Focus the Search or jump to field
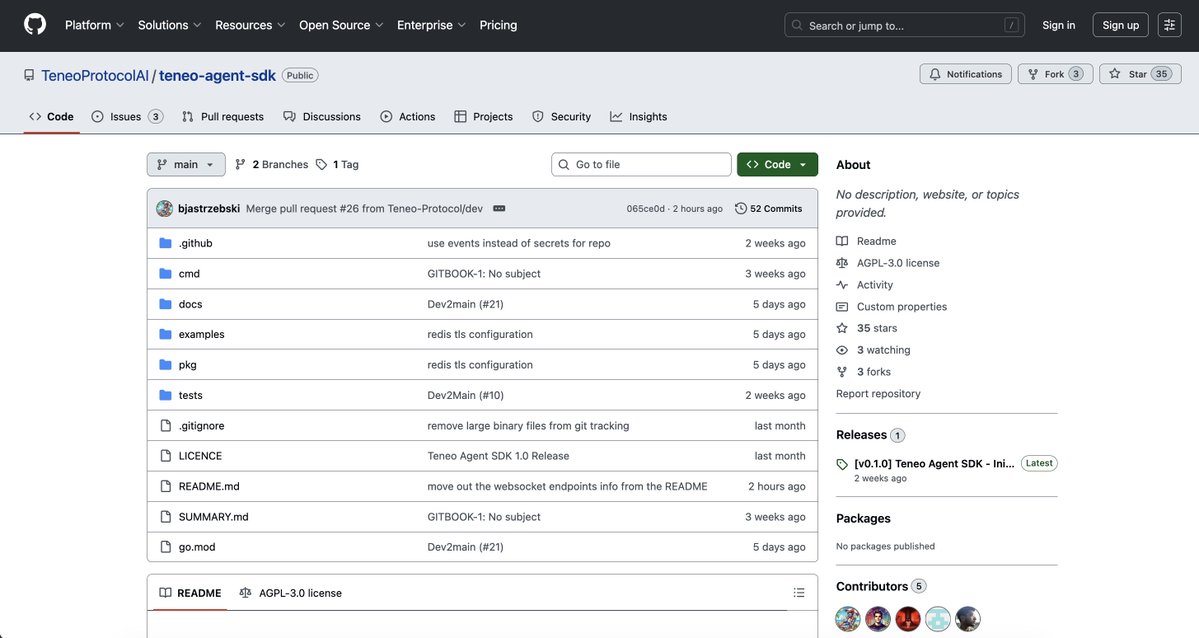1199x638 pixels. pos(905,25)
